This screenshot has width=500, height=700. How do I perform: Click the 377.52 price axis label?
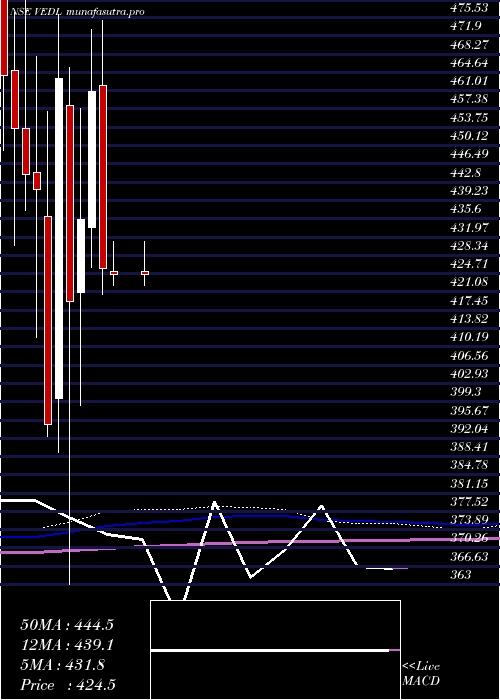point(470,501)
